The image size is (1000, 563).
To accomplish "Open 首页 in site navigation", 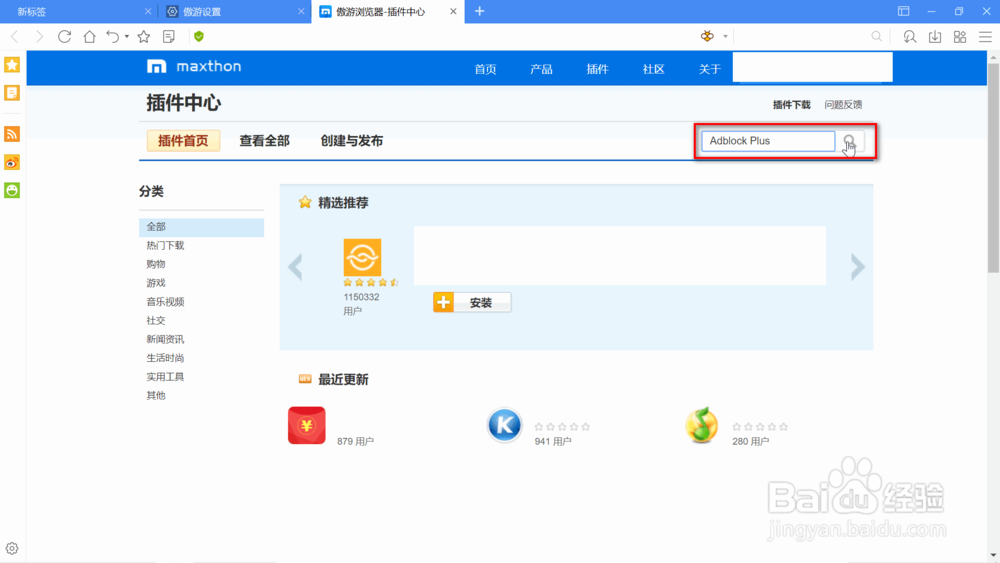I will 485,69.
